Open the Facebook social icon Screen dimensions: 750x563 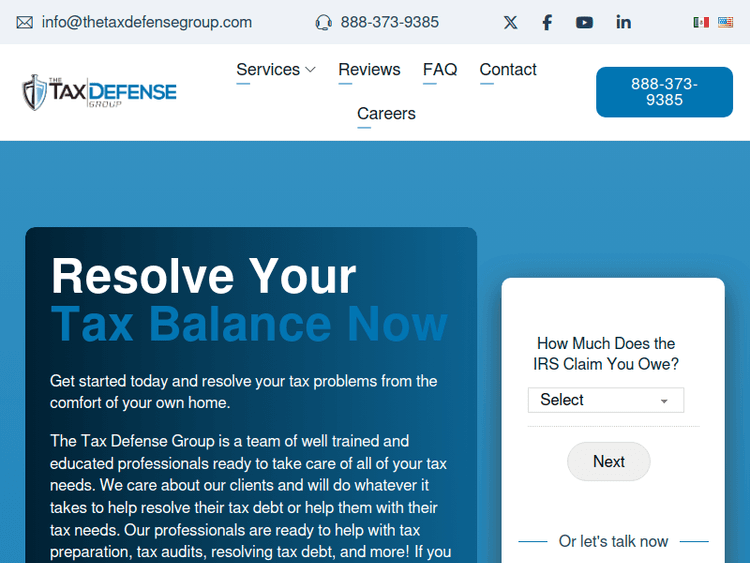[547, 22]
